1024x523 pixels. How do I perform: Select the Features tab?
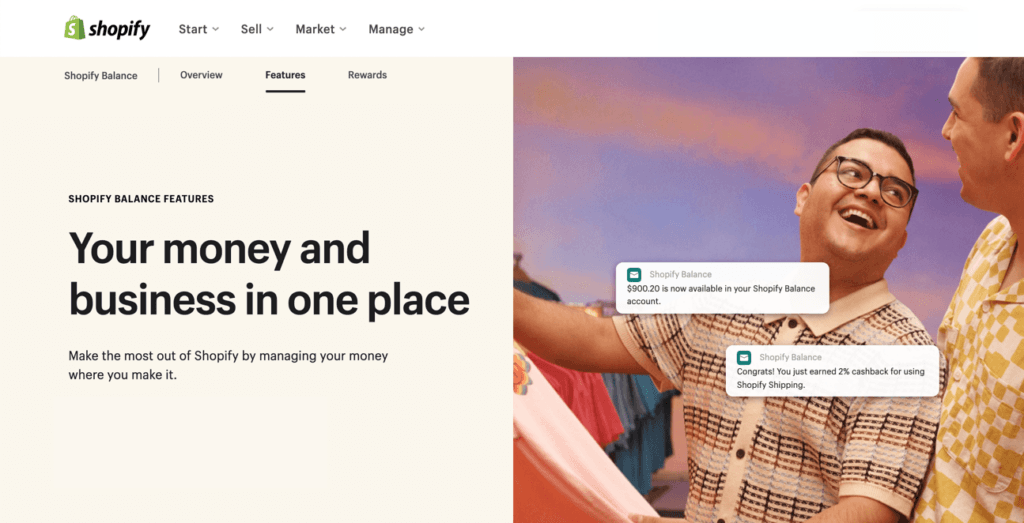(285, 75)
